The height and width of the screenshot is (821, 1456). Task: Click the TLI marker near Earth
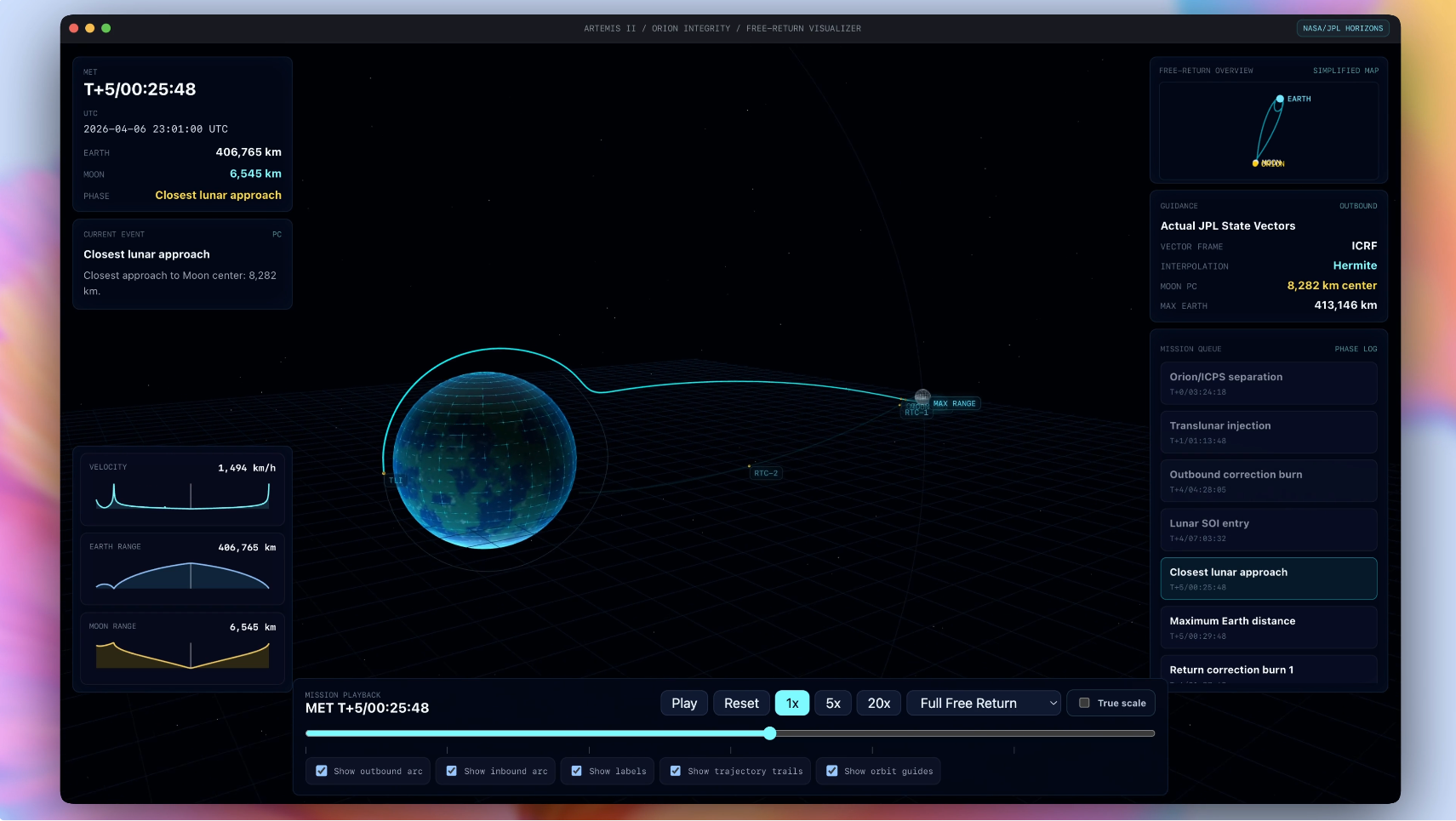(x=396, y=480)
